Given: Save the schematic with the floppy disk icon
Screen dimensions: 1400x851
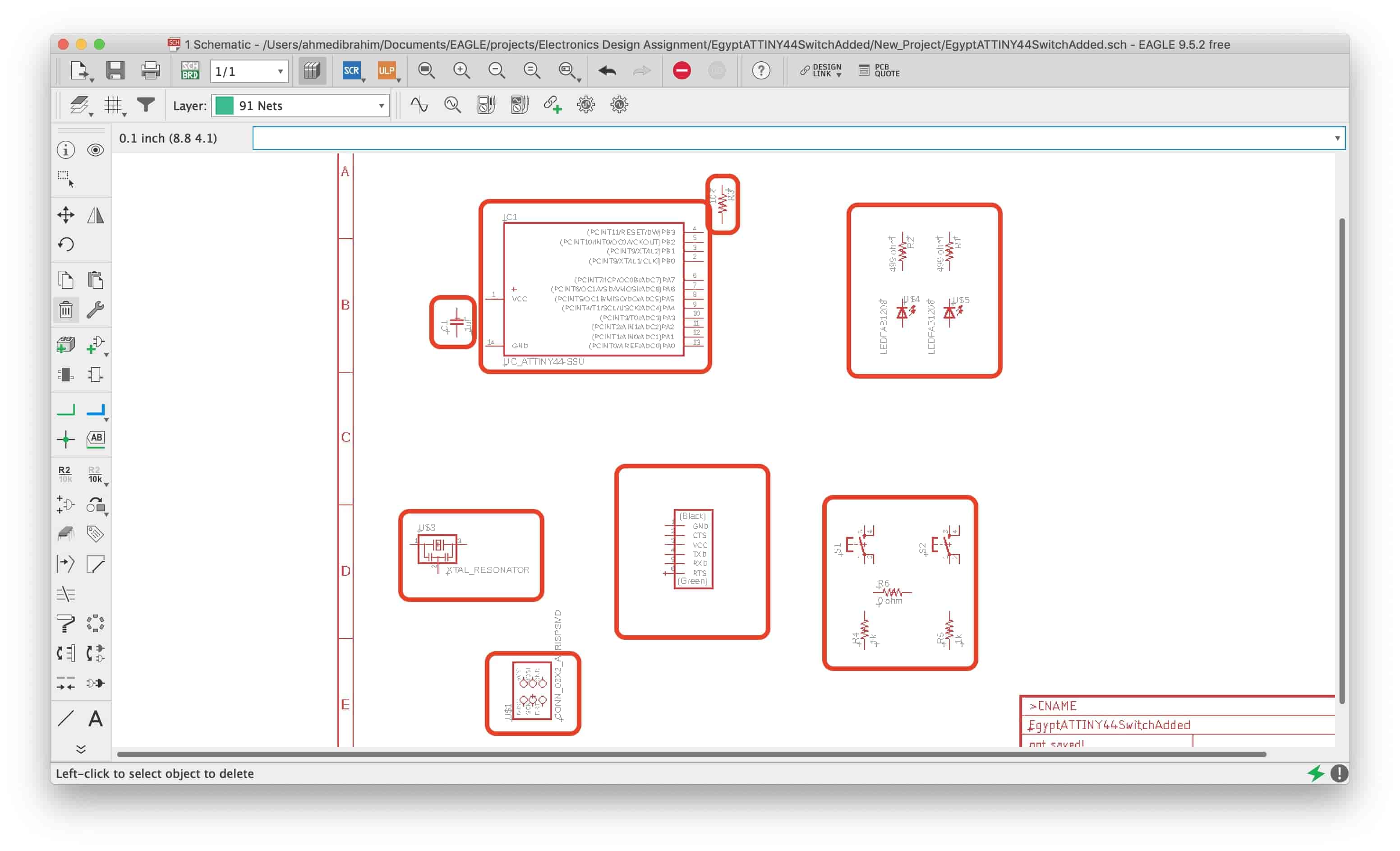Looking at the screenshot, I should click(x=115, y=70).
